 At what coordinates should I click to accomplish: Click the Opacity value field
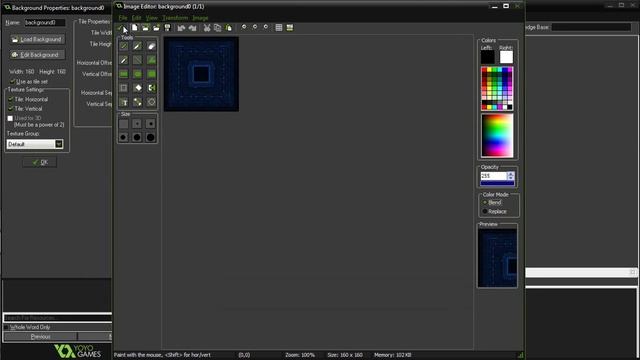pos(493,176)
